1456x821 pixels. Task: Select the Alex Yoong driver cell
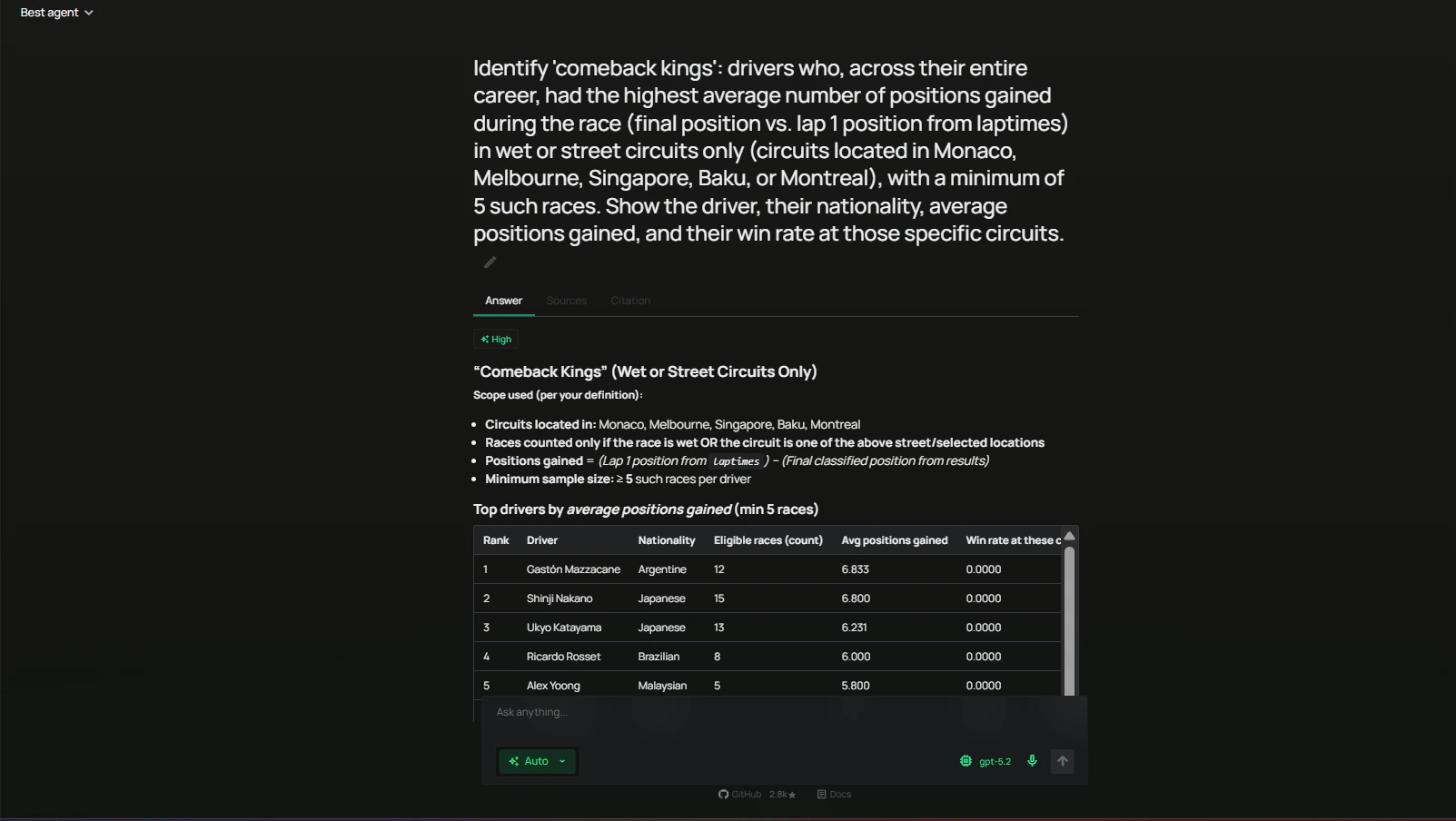[x=553, y=686]
